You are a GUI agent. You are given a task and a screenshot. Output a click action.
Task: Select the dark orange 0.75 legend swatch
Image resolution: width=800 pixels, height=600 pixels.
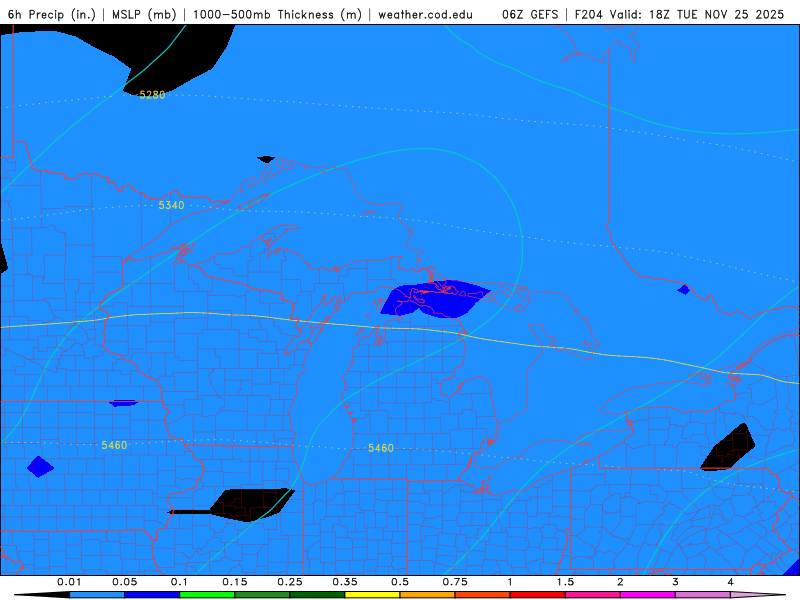(x=483, y=595)
